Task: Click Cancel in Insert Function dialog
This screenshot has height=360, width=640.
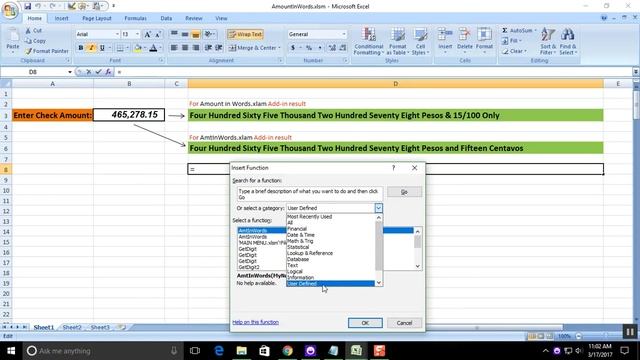Action: 404,323
